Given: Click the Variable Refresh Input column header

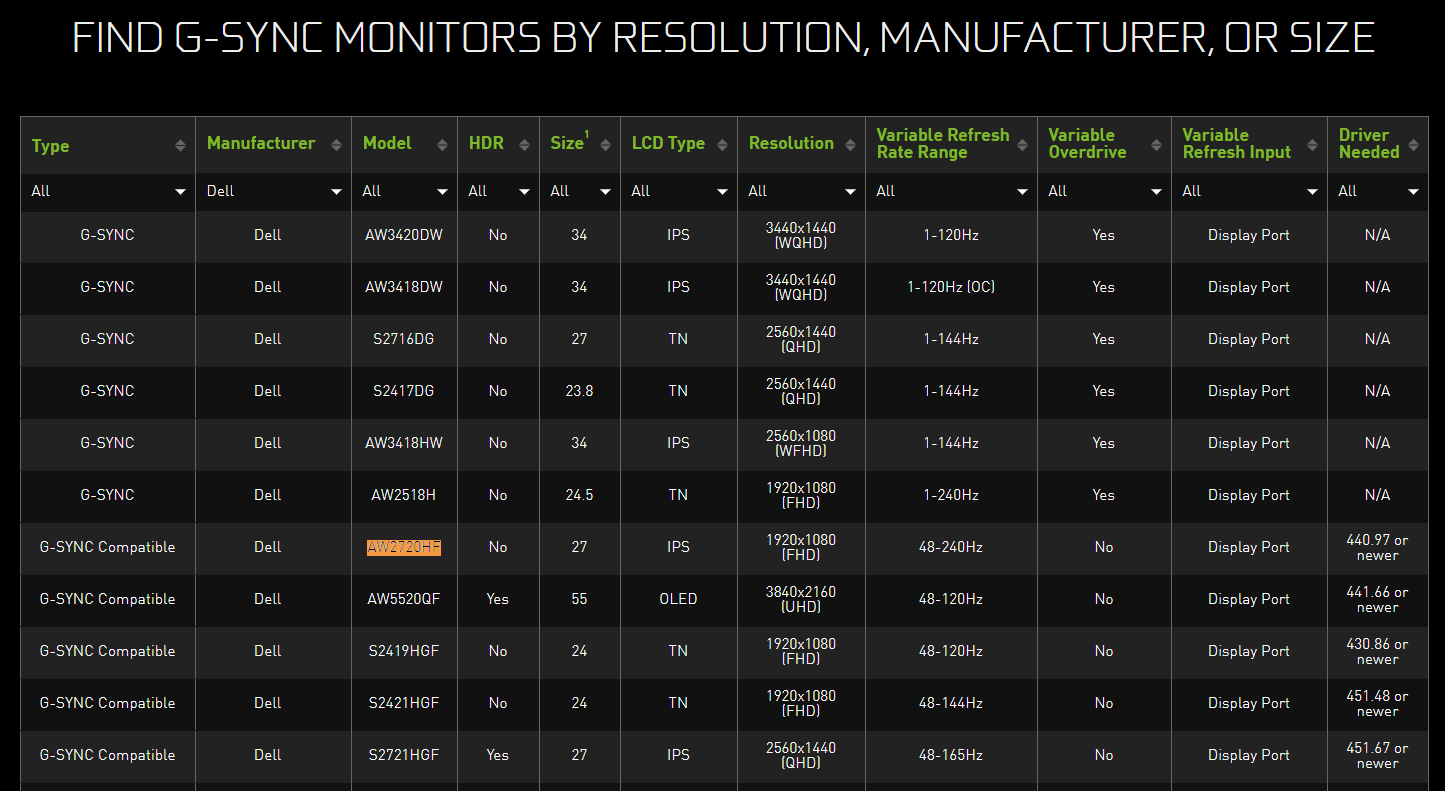Looking at the screenshot, I should pos(1236,144).
